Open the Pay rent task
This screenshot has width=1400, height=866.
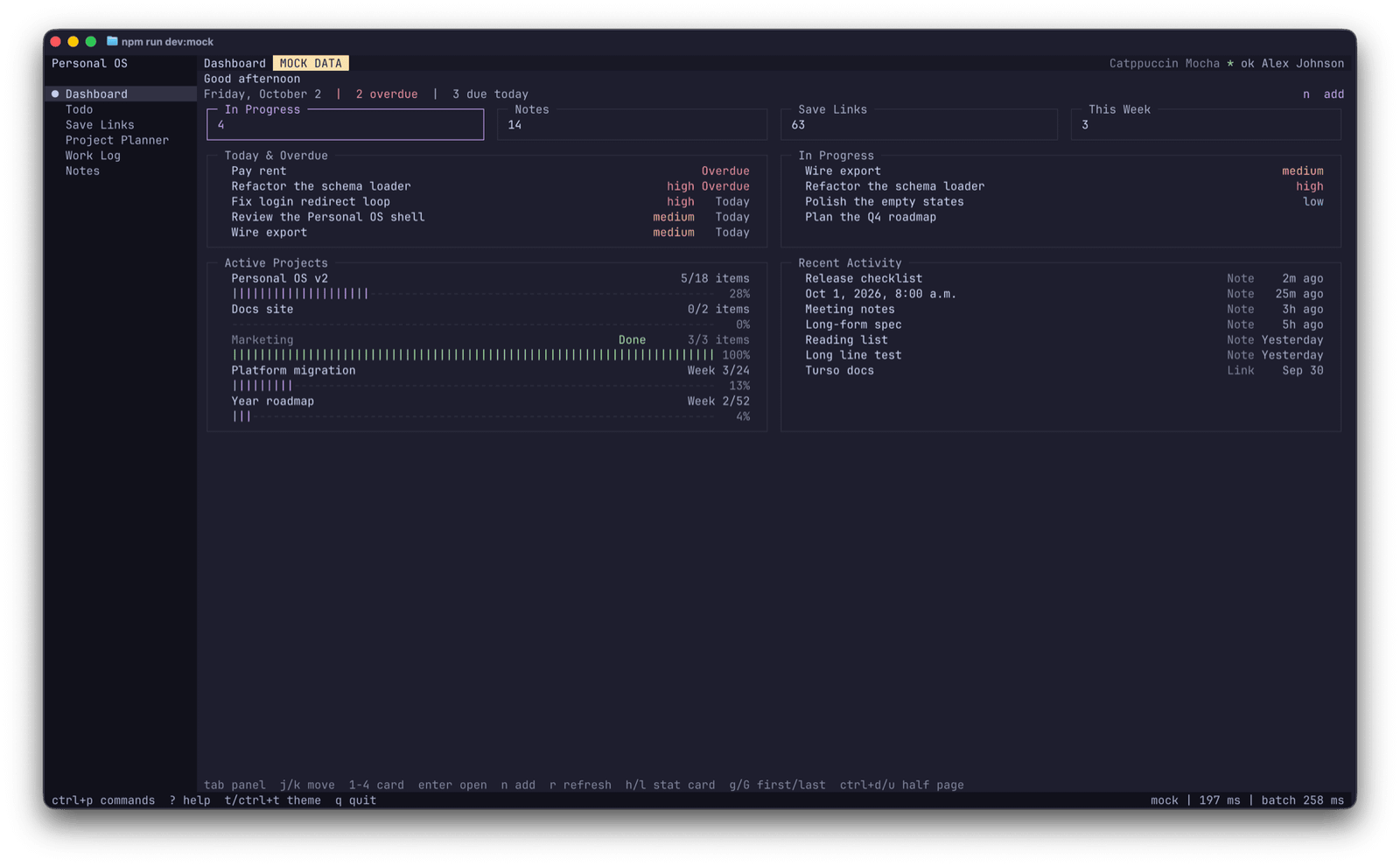click(x=490, y=171)
